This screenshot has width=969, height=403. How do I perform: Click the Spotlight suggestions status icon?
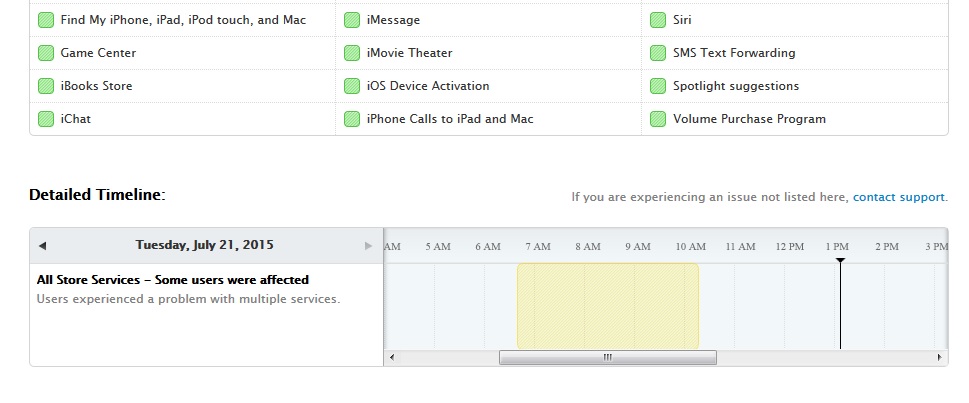tap(658, 86)
